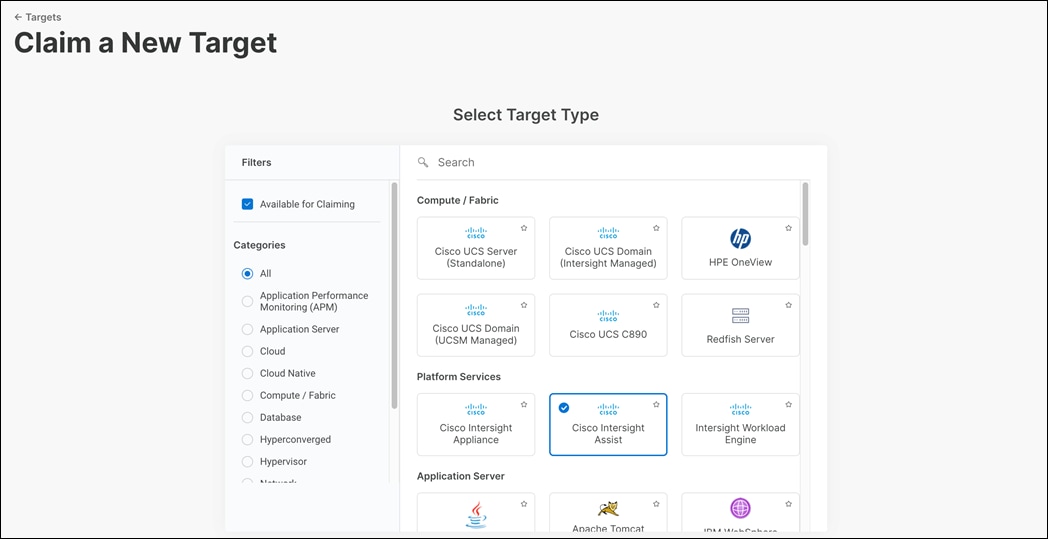Screen dimensions: 1048x539
Task: Click Cisco logo on UCS Server (Standalone) card
Action: point(476,233)
